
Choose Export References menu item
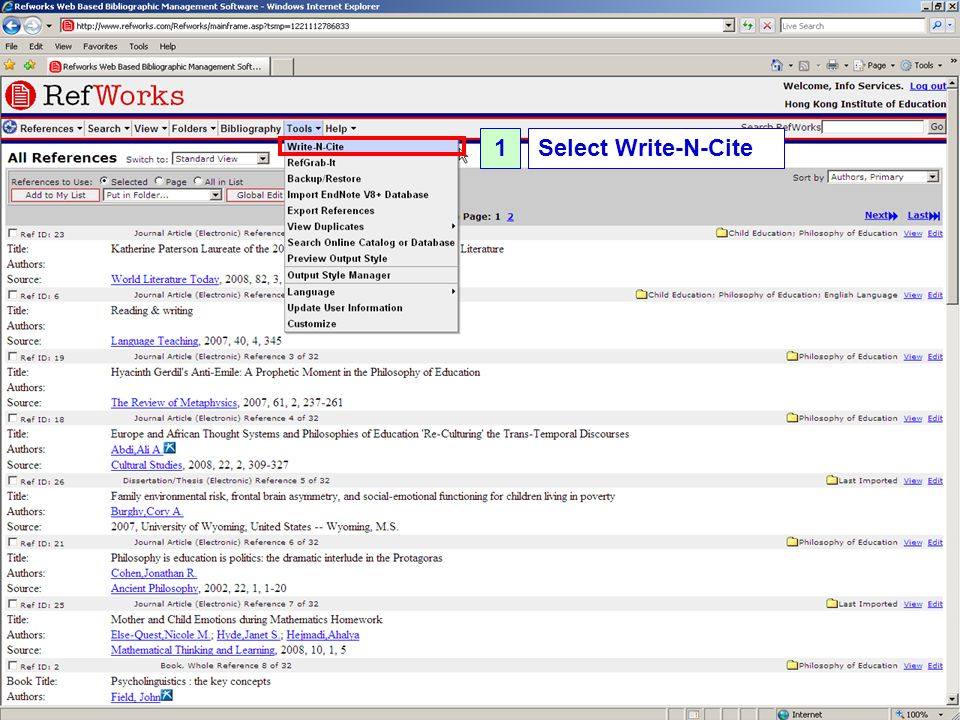(372, 211)
